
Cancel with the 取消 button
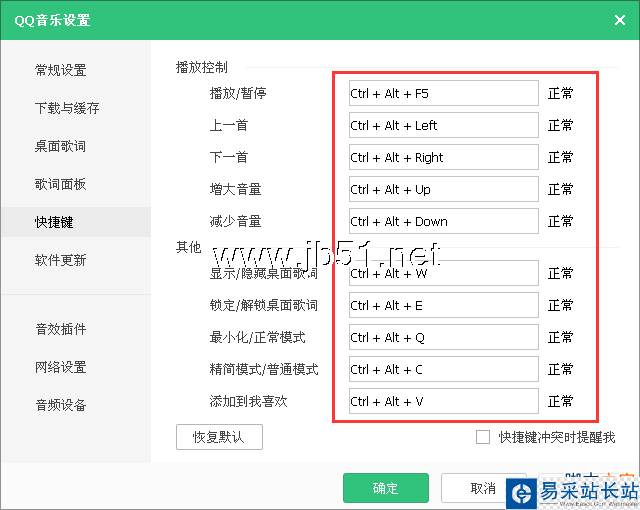[483, 488]
